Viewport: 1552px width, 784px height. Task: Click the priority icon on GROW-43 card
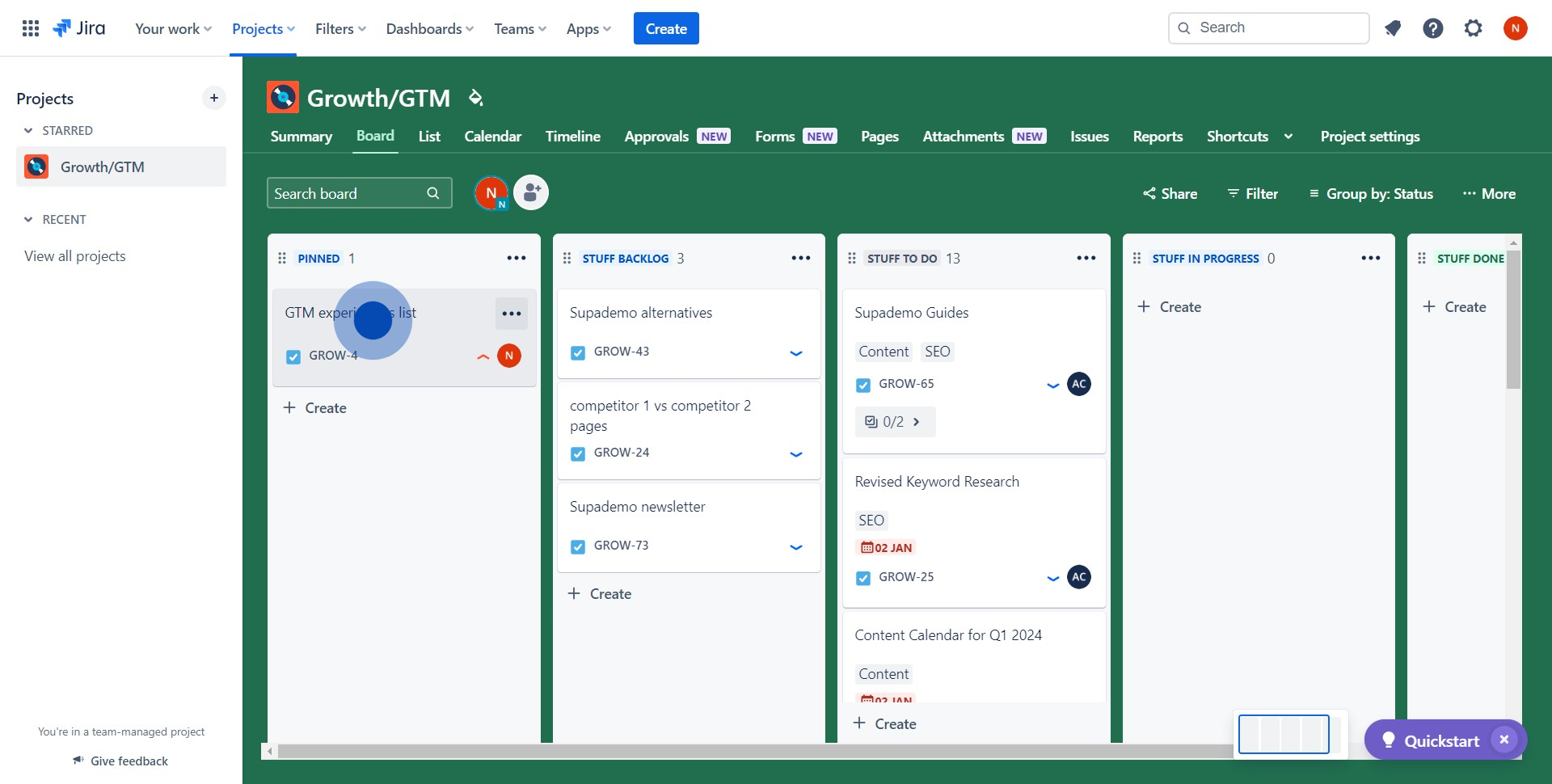[796, 352]
